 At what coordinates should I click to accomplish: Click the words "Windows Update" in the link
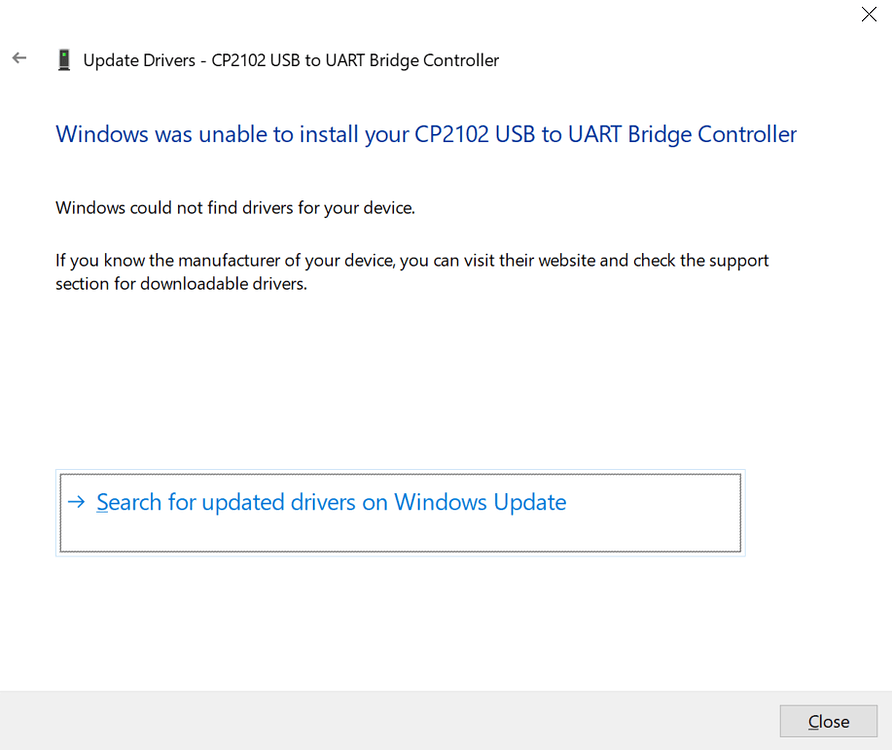480,502
